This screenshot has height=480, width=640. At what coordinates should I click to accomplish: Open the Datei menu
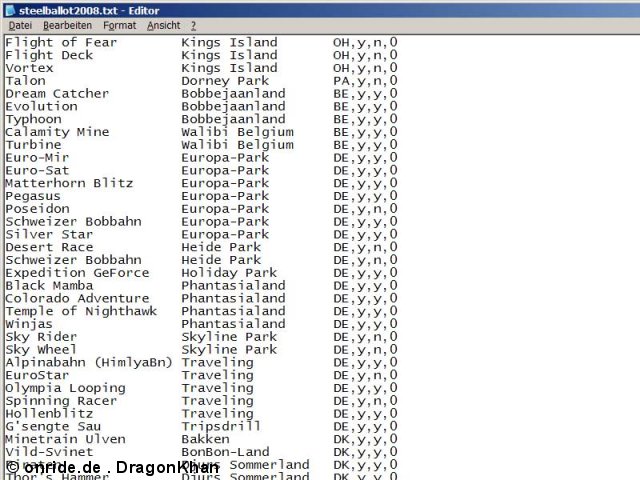(x=20, y=26)
